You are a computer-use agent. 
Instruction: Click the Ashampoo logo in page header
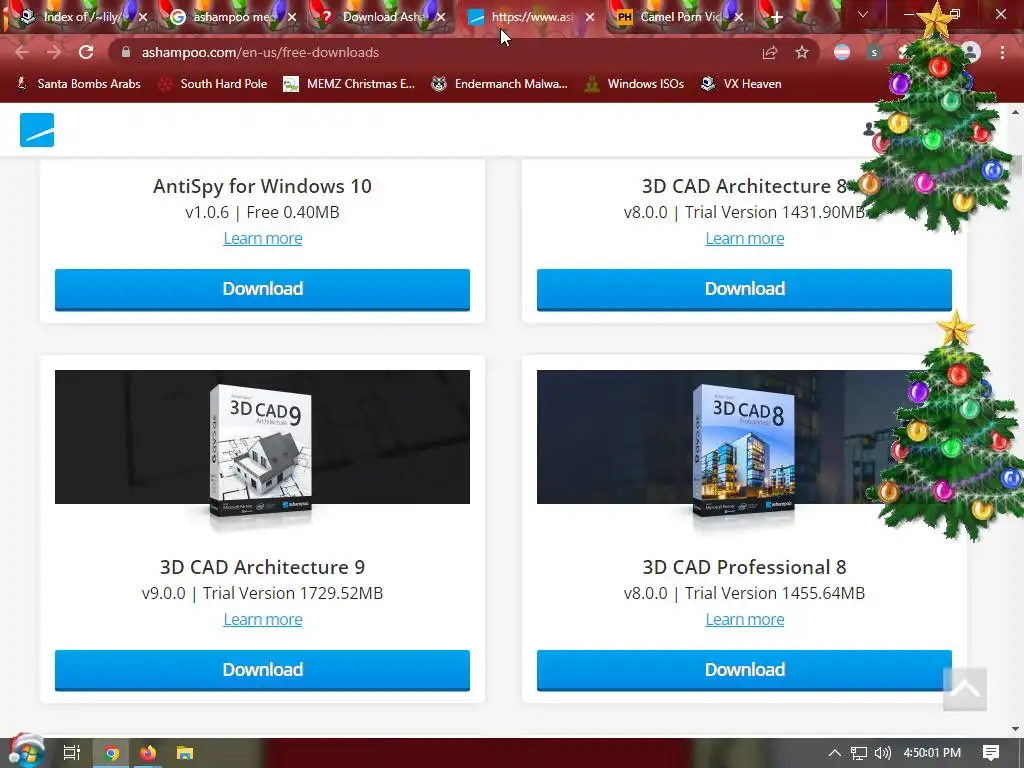[x=37, y=129]
